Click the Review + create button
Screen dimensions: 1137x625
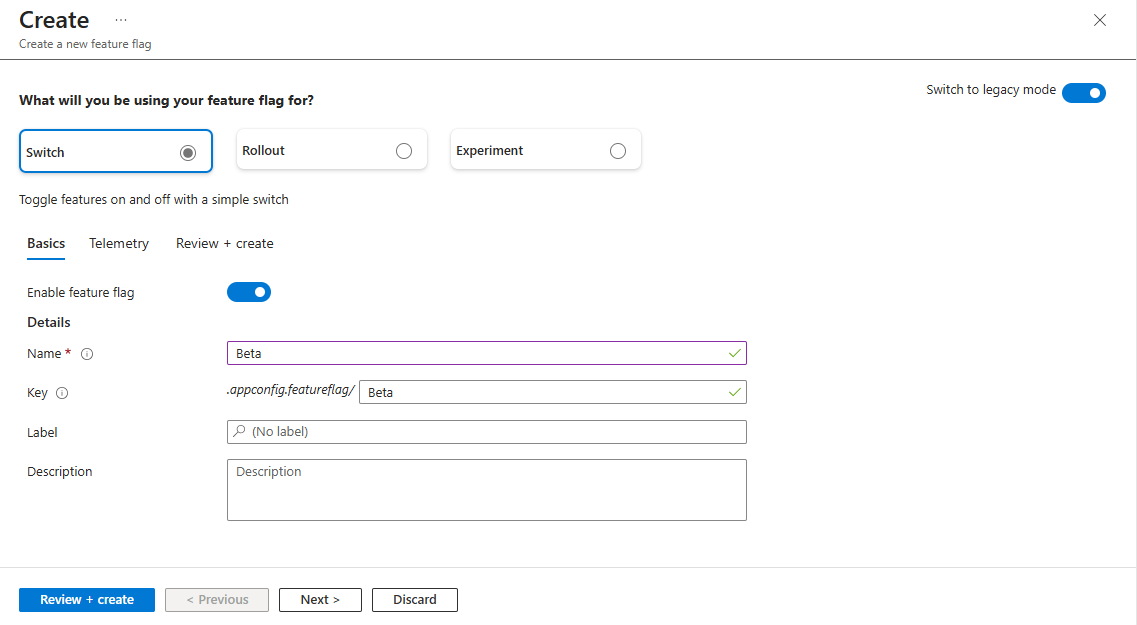[86, 599]
